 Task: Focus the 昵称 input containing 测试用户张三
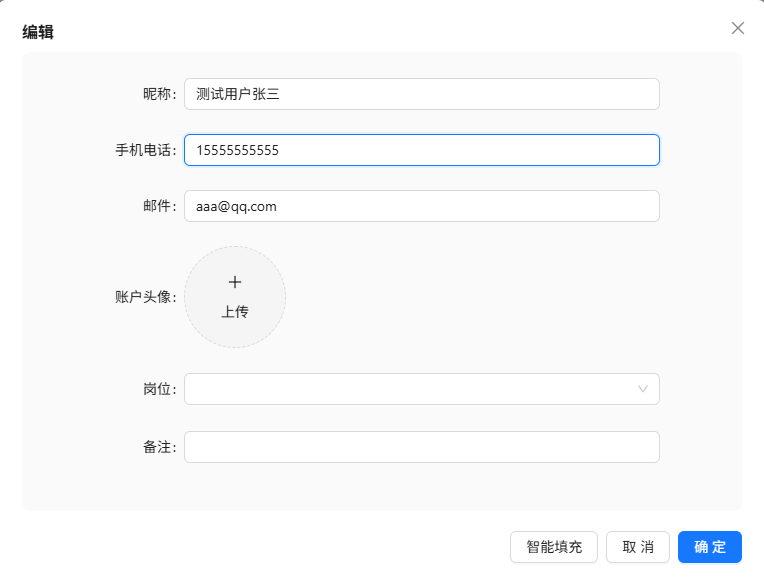tap(421, 94)
